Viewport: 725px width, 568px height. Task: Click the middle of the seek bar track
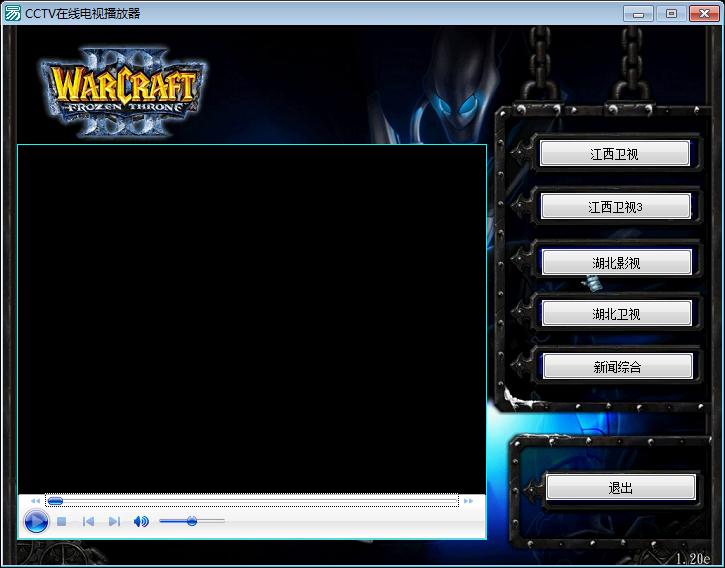click(x=252, y=501)
